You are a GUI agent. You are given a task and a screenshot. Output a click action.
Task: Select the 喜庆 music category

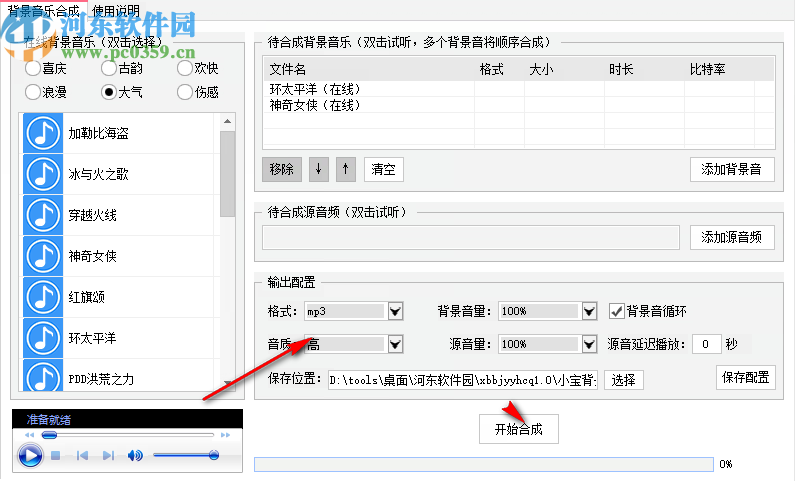(x=46, y=68)
